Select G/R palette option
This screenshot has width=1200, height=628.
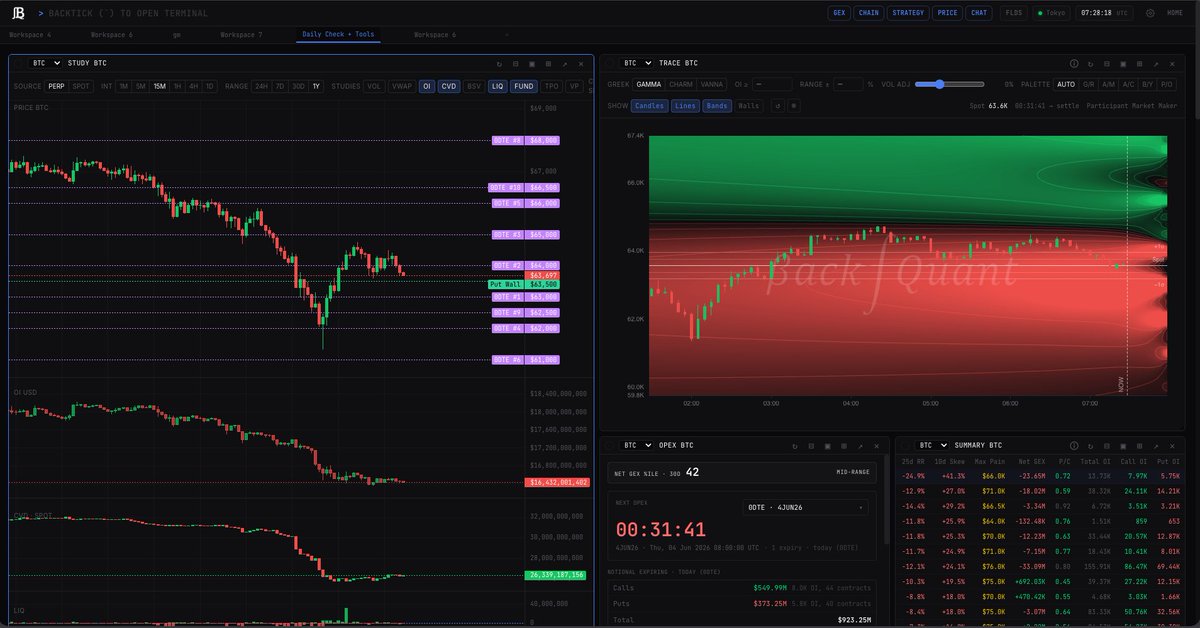1088,85
